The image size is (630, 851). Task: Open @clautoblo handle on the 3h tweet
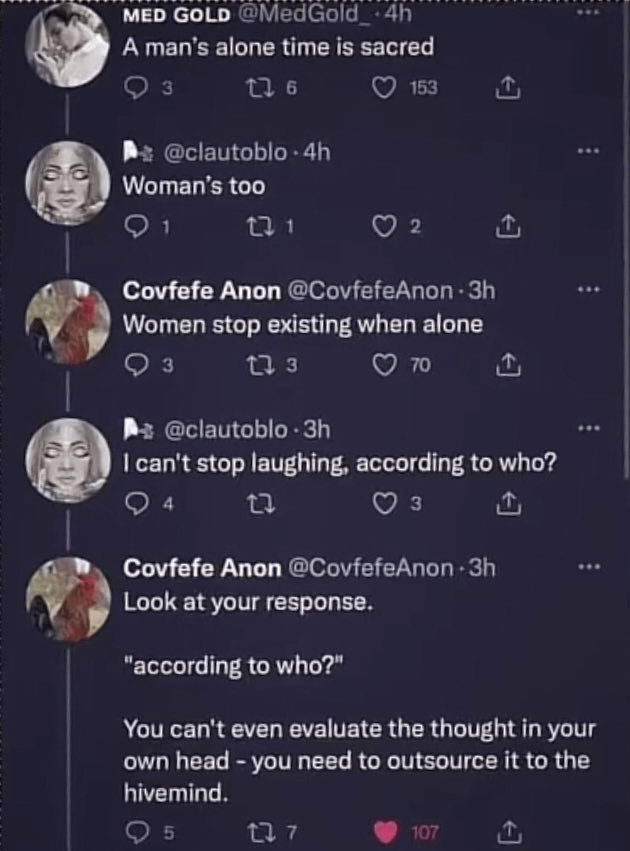(225, 430)
